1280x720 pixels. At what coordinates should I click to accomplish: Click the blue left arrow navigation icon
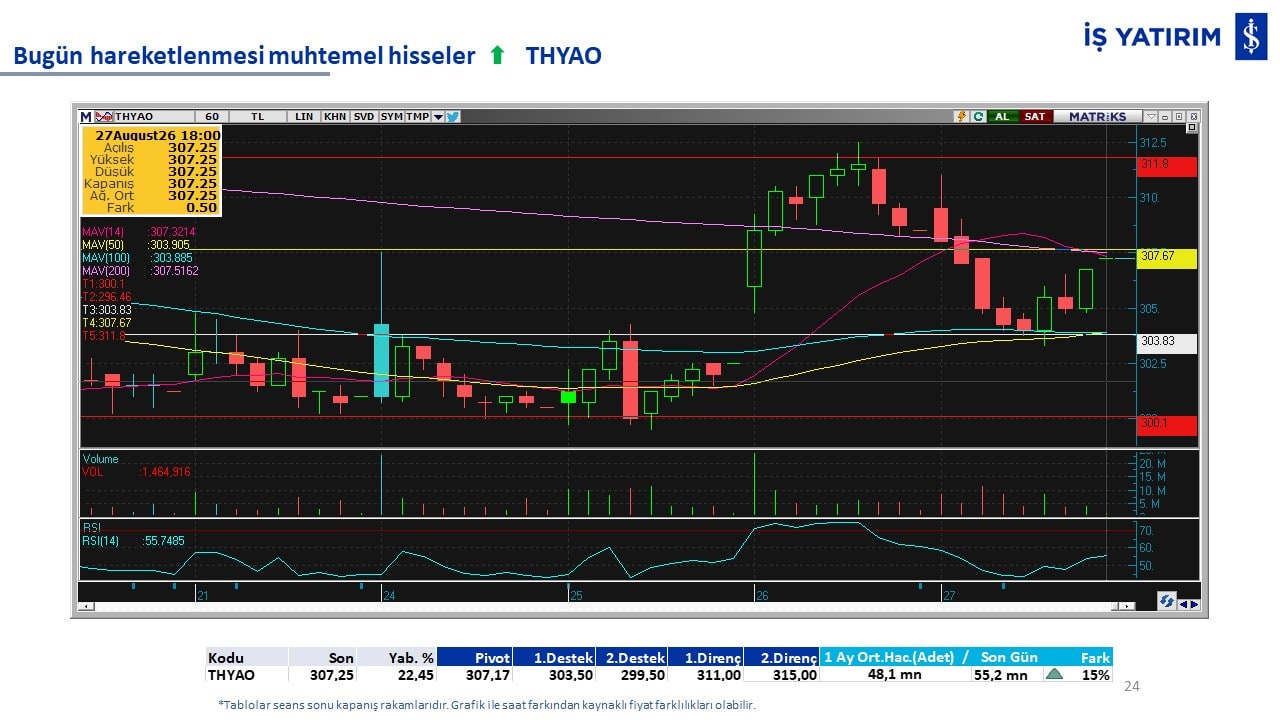click(x=1184, y=604)
